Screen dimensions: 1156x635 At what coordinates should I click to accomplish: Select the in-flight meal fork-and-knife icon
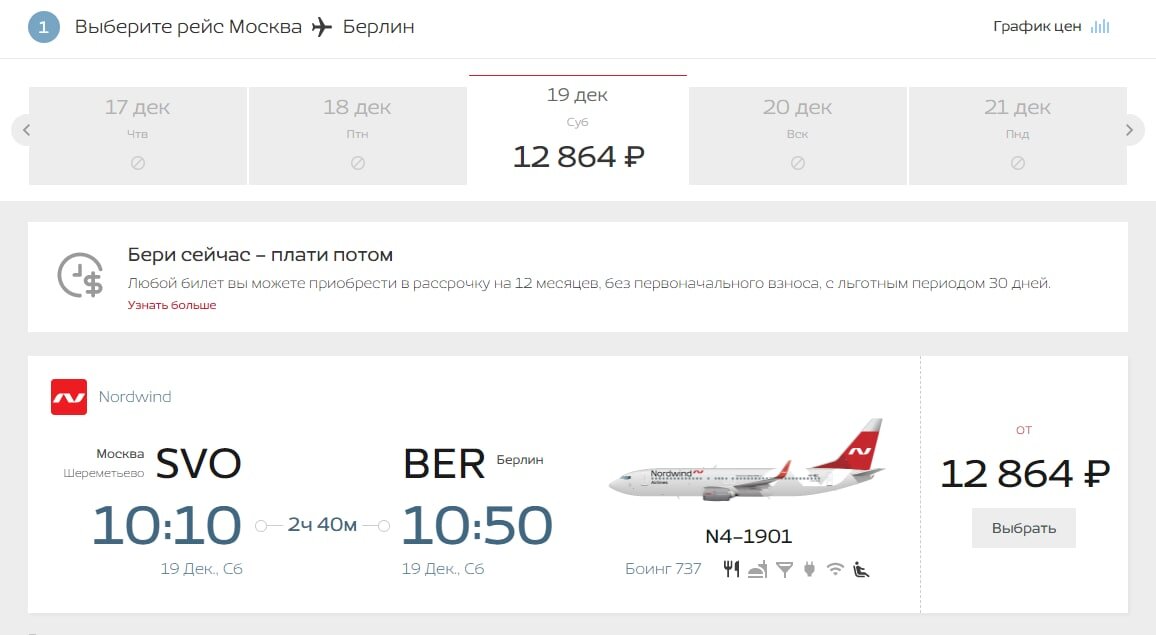coord(732,568)
